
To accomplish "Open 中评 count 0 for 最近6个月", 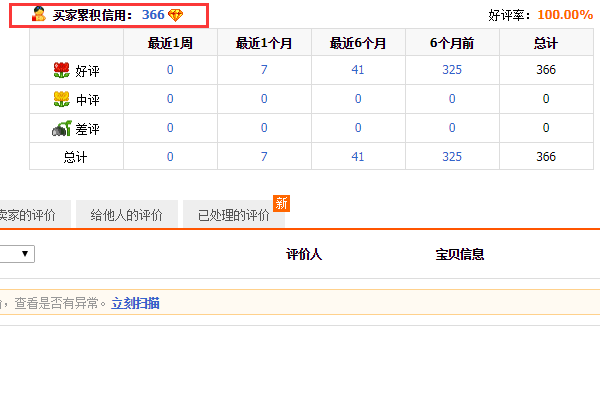I will tap(358, 99).
